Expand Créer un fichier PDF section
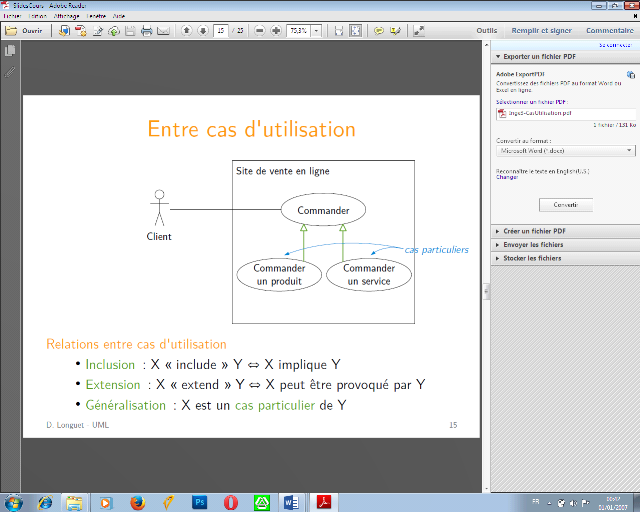Viewport: 640px width, 512px height. click(x=535, y=231)
